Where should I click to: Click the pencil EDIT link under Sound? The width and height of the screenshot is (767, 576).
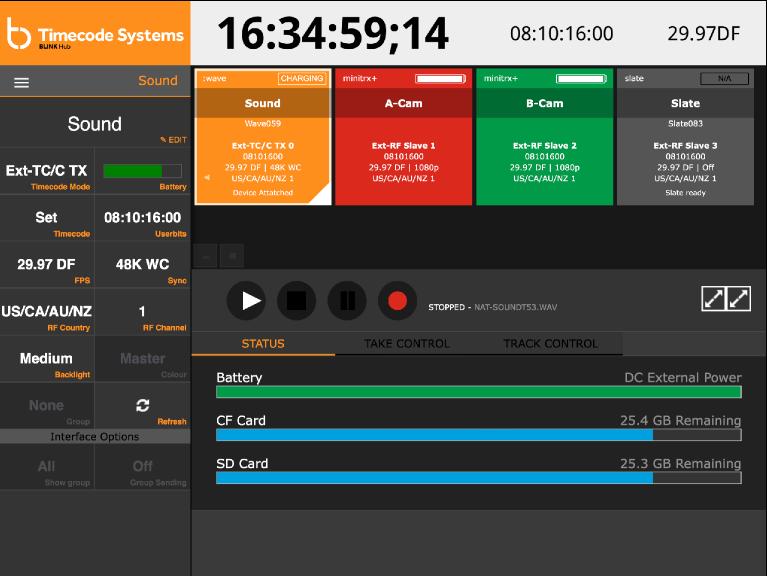(x=174, y=140)
